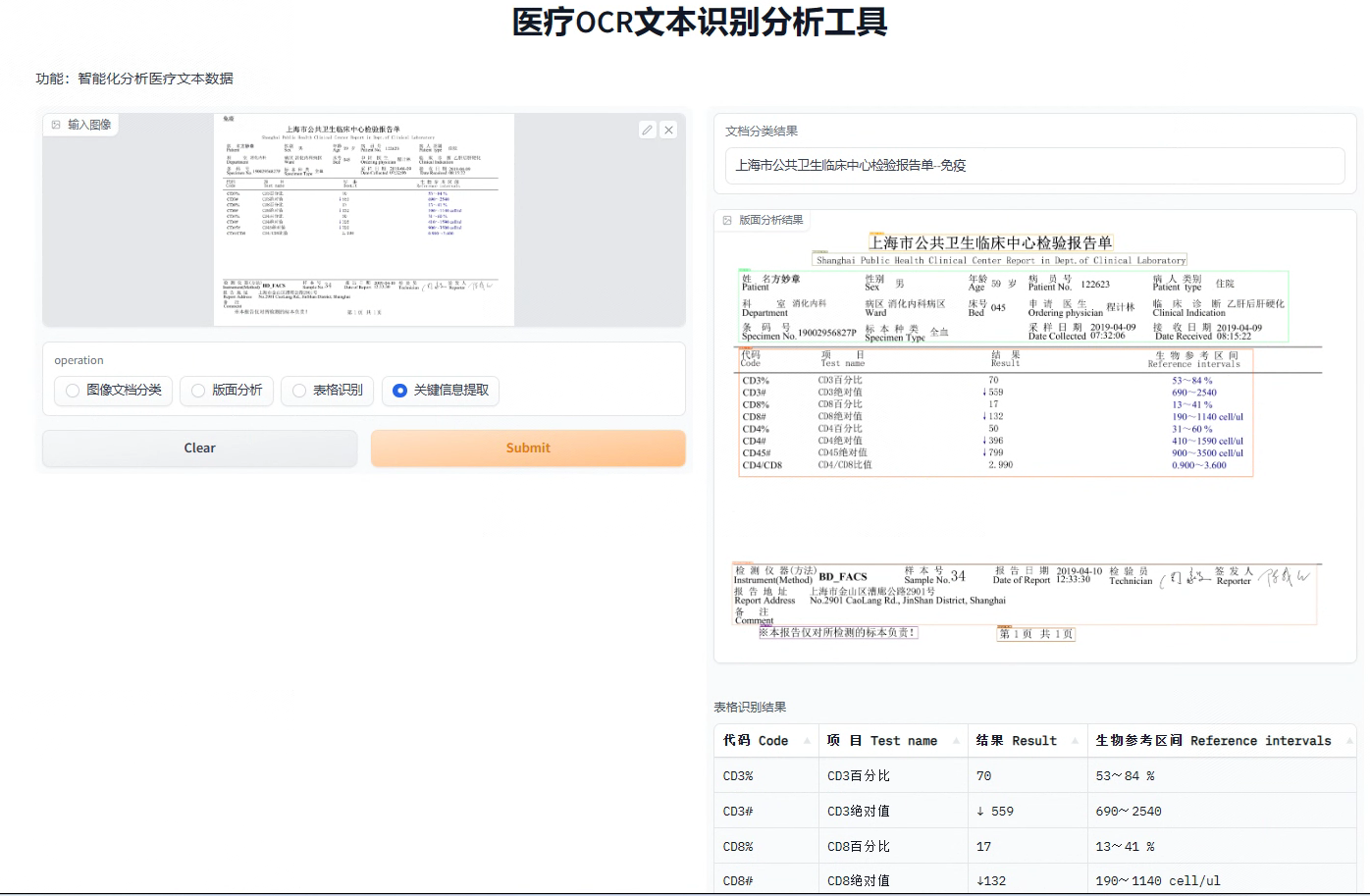
Task: Click table cell 'CD8#'
Action: tap(766, 880)
